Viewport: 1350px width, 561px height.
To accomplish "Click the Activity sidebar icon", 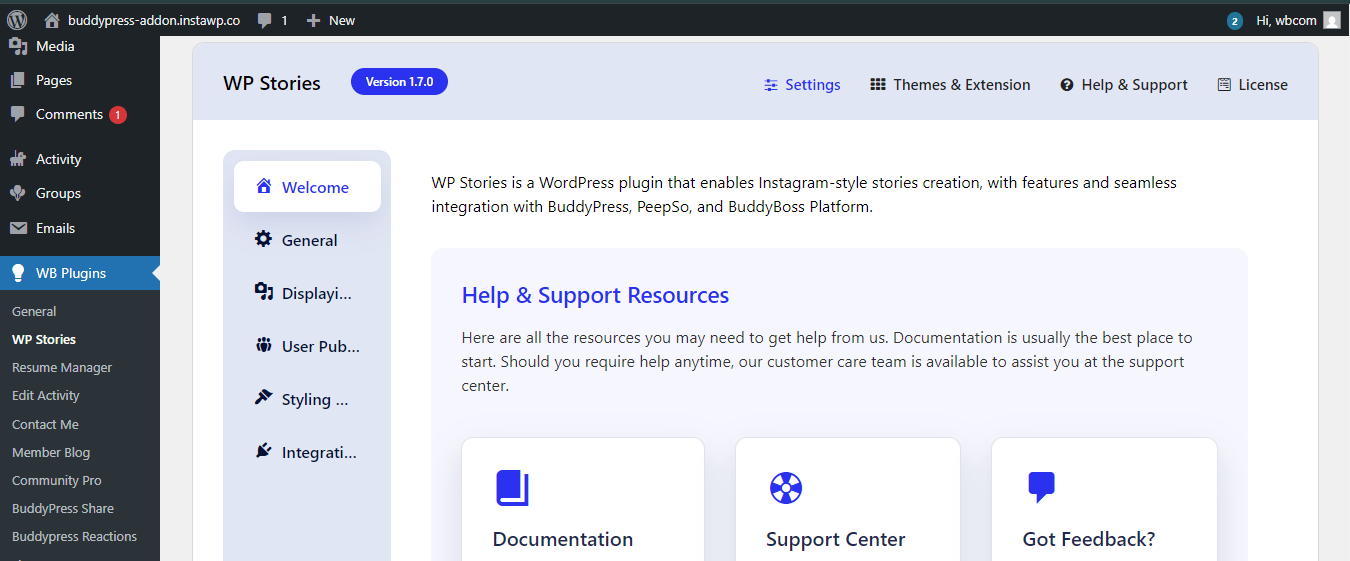I will tap(18, 159).
